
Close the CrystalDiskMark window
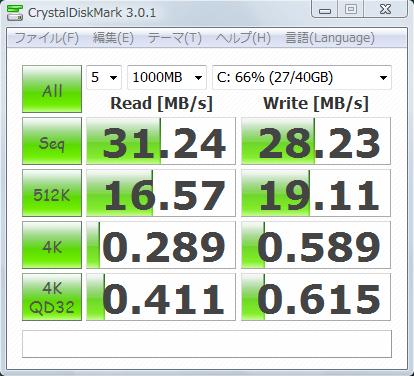[385, 10]
